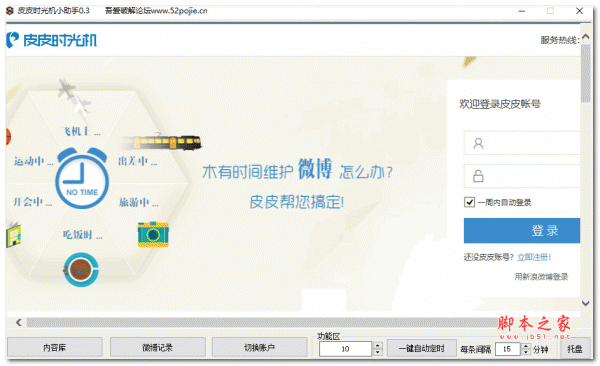
Task: Click the 一键自动定时 button
Action: pyautogui.click(x=422, y=348)
